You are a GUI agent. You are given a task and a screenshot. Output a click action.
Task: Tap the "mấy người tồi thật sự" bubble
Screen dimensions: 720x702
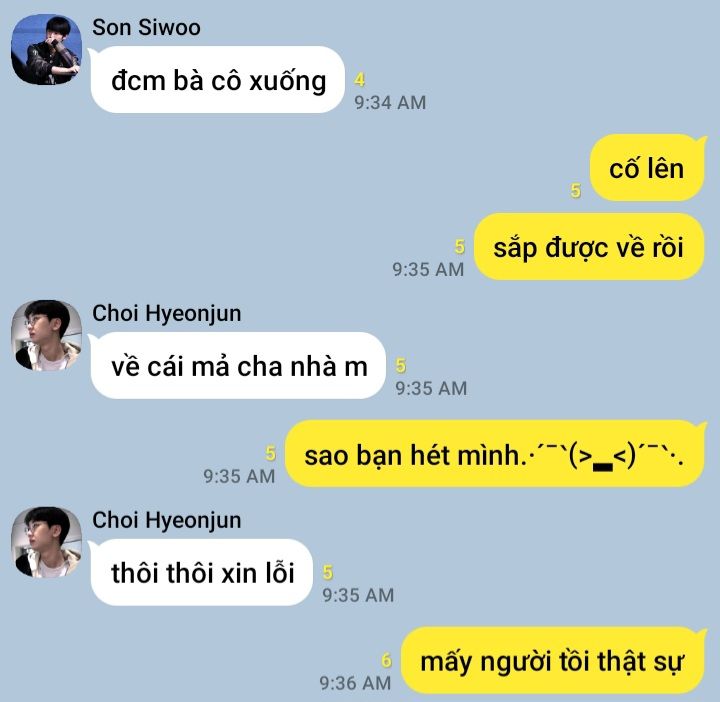[553, 661]
